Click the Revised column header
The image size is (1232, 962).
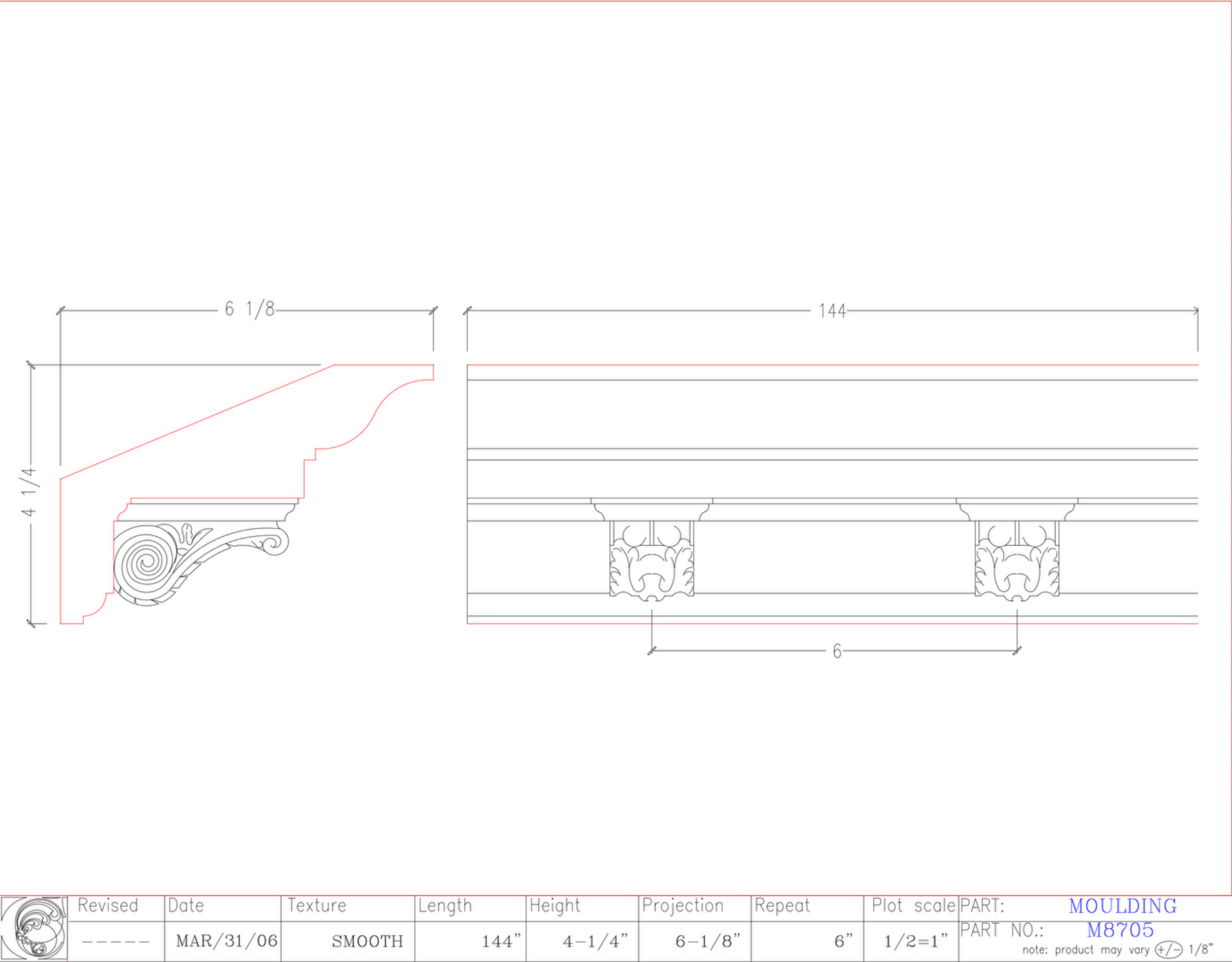coord(108,906)
